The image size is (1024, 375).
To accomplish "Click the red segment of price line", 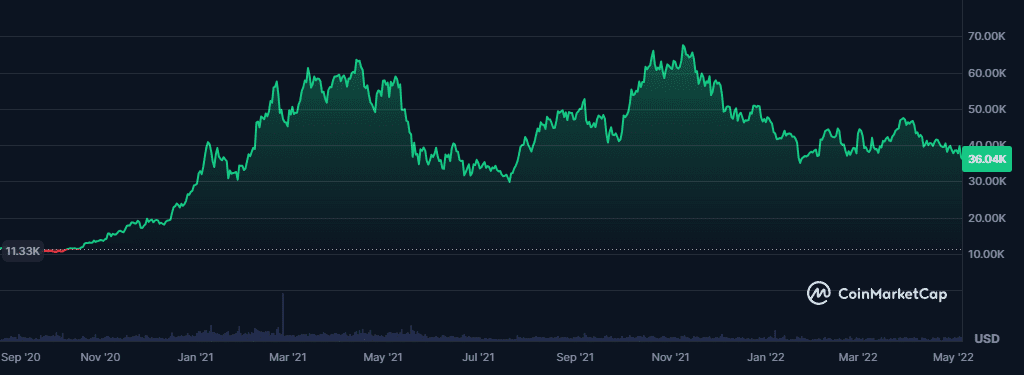I will tap(55, 251).
